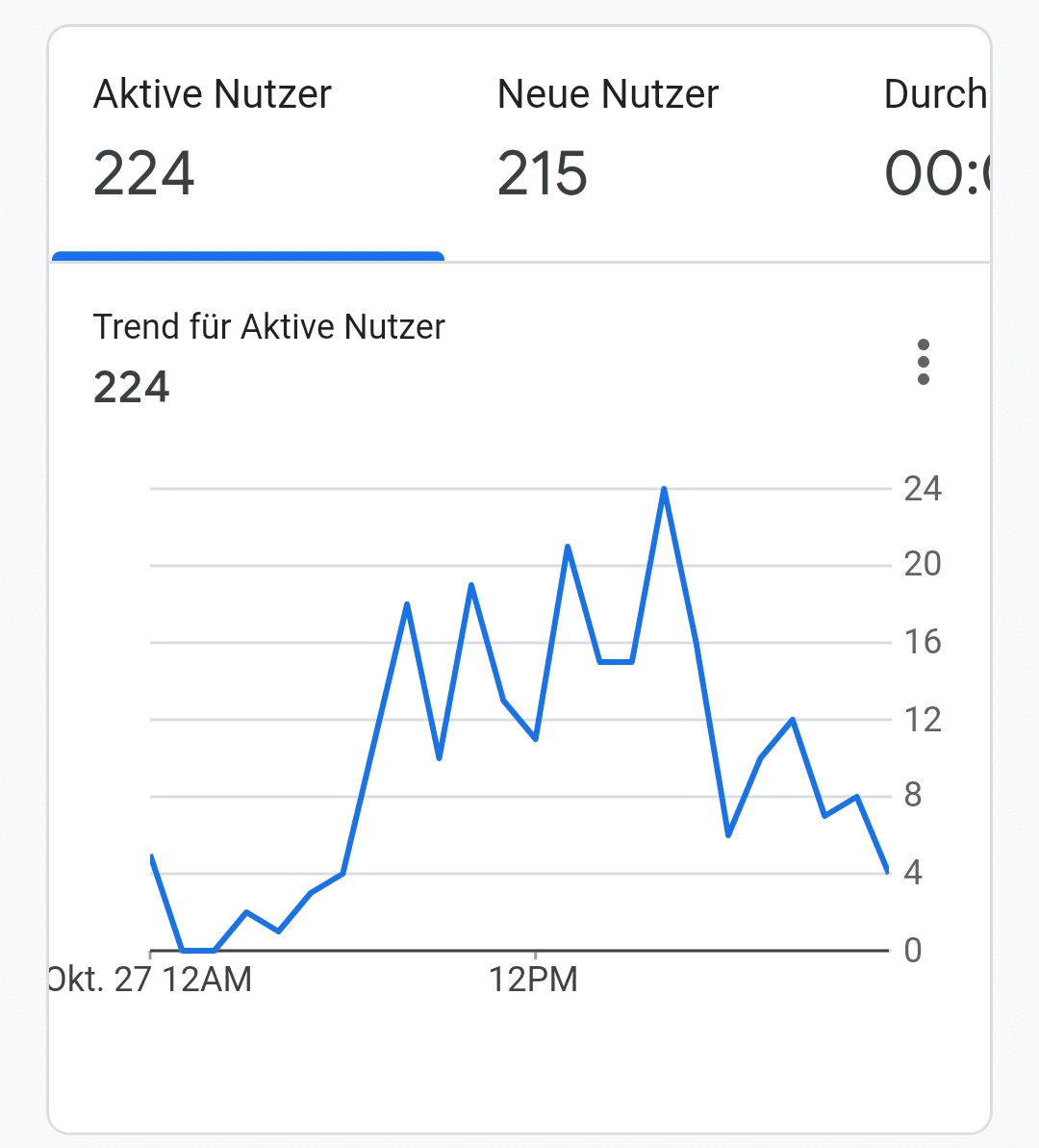Viewport: 1039px width, 1148px height.
Task: Click the highest peak of the trend line
Action: tap(664, 490)
